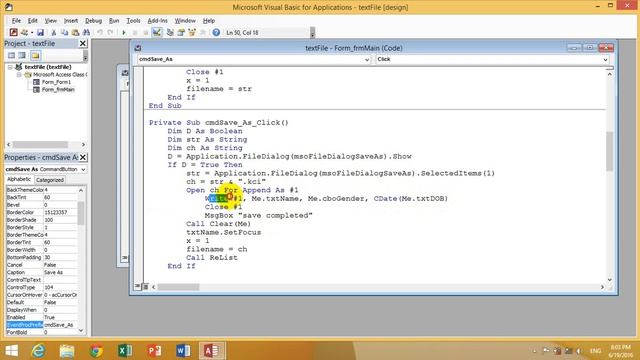The width and height of the screenshot is (640, 360).
Task: Click View Object icon in Project pane
Action: [x=22, y=56]
